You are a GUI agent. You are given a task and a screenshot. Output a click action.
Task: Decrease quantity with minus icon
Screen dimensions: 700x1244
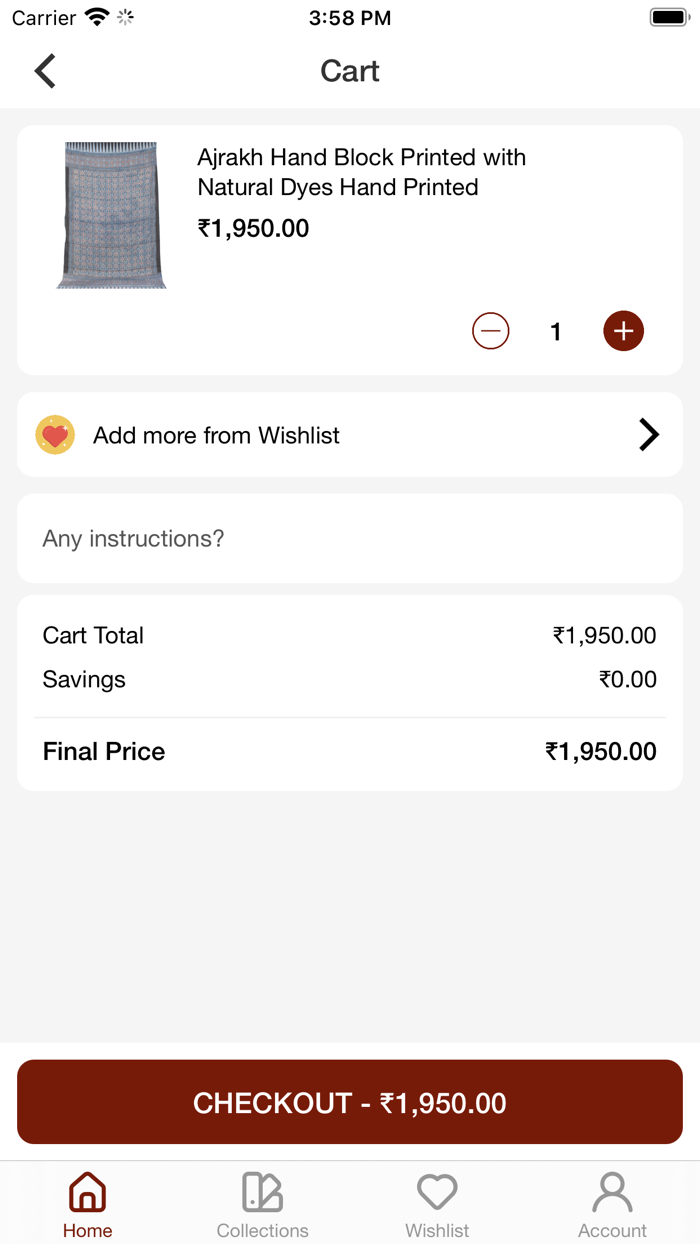tap(491, 331)
